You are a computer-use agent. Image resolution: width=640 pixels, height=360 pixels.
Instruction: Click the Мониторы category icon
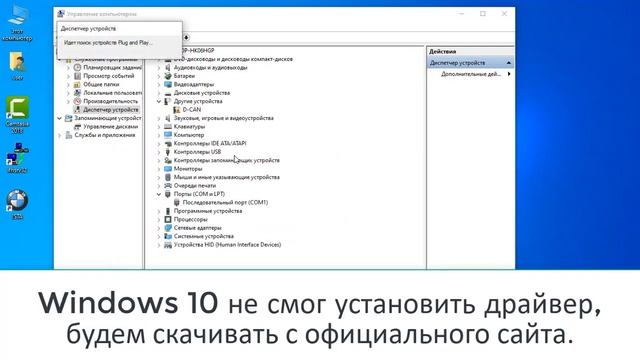168,169
